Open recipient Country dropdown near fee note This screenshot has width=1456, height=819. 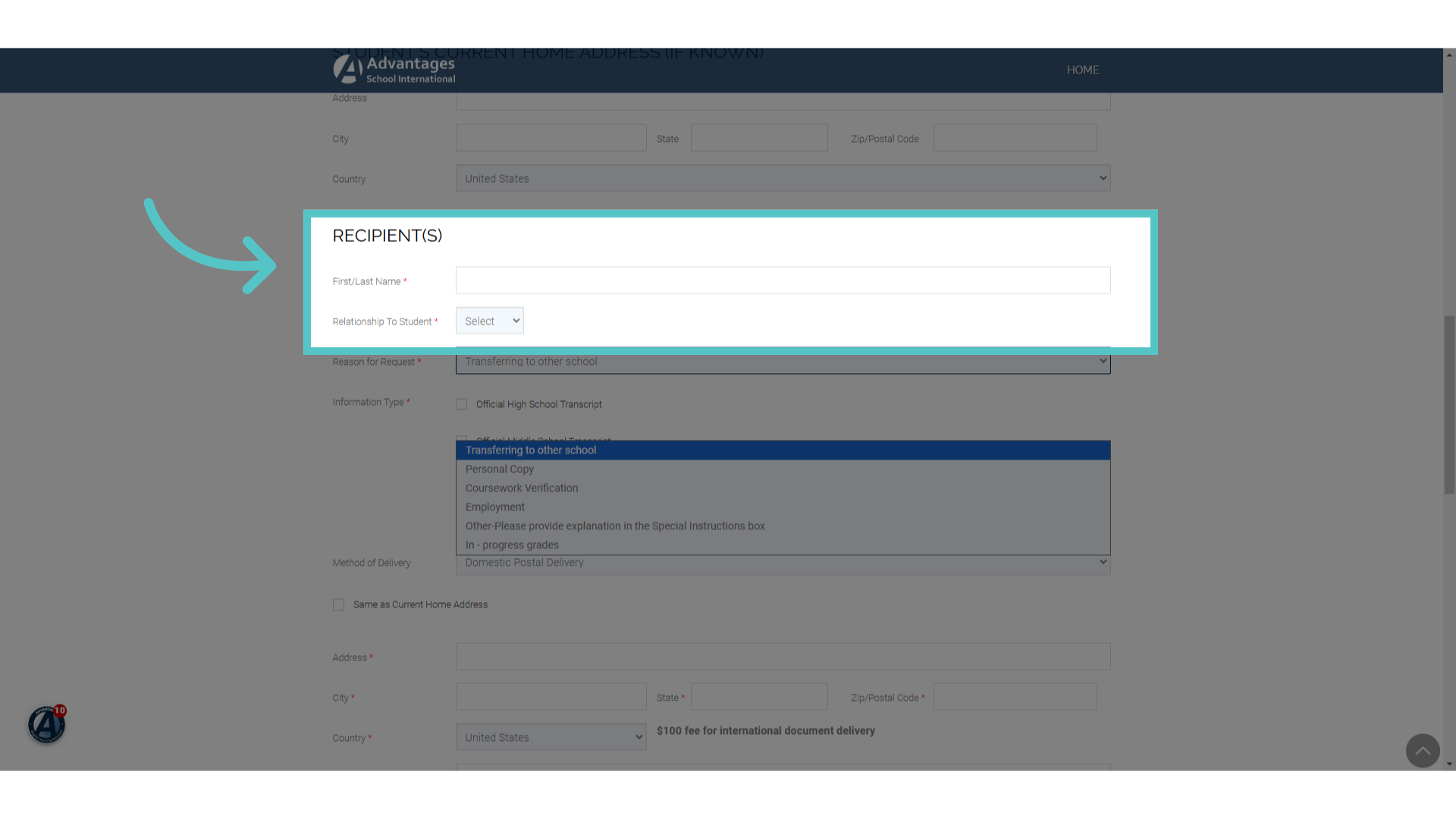551,737
